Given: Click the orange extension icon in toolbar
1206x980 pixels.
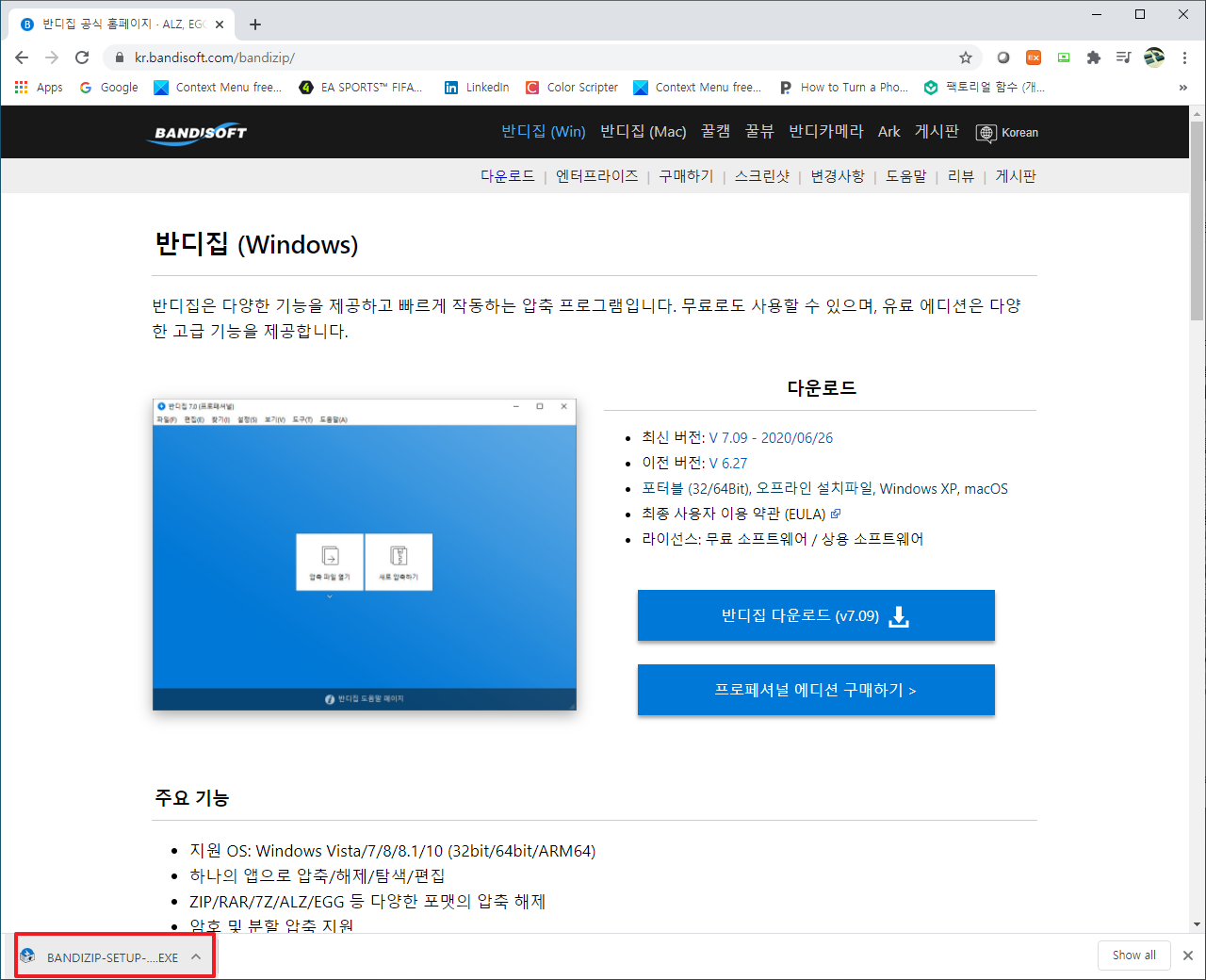Looking at the screenshot, I should [1034, 57].
